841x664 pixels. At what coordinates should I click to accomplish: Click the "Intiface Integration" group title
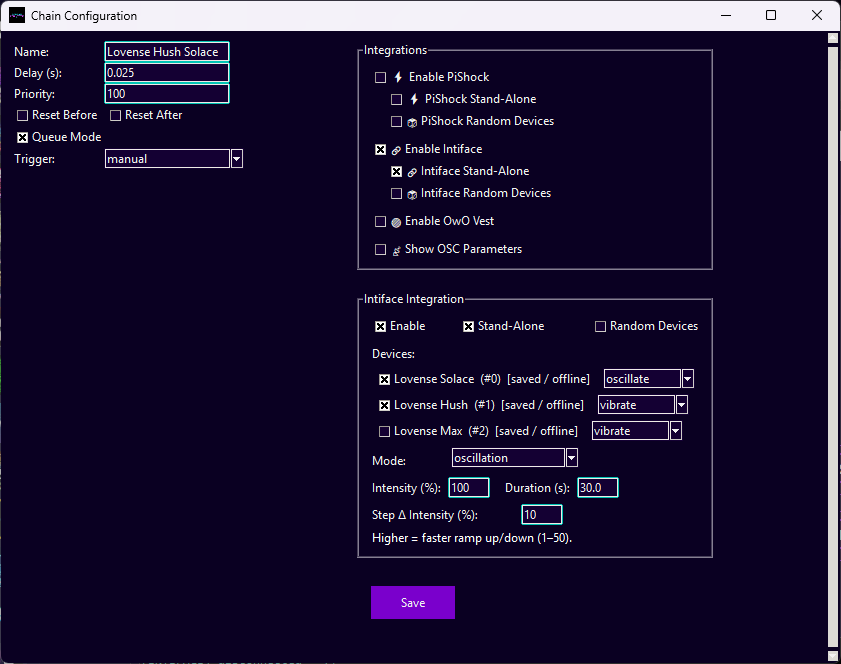coord(414,299)
